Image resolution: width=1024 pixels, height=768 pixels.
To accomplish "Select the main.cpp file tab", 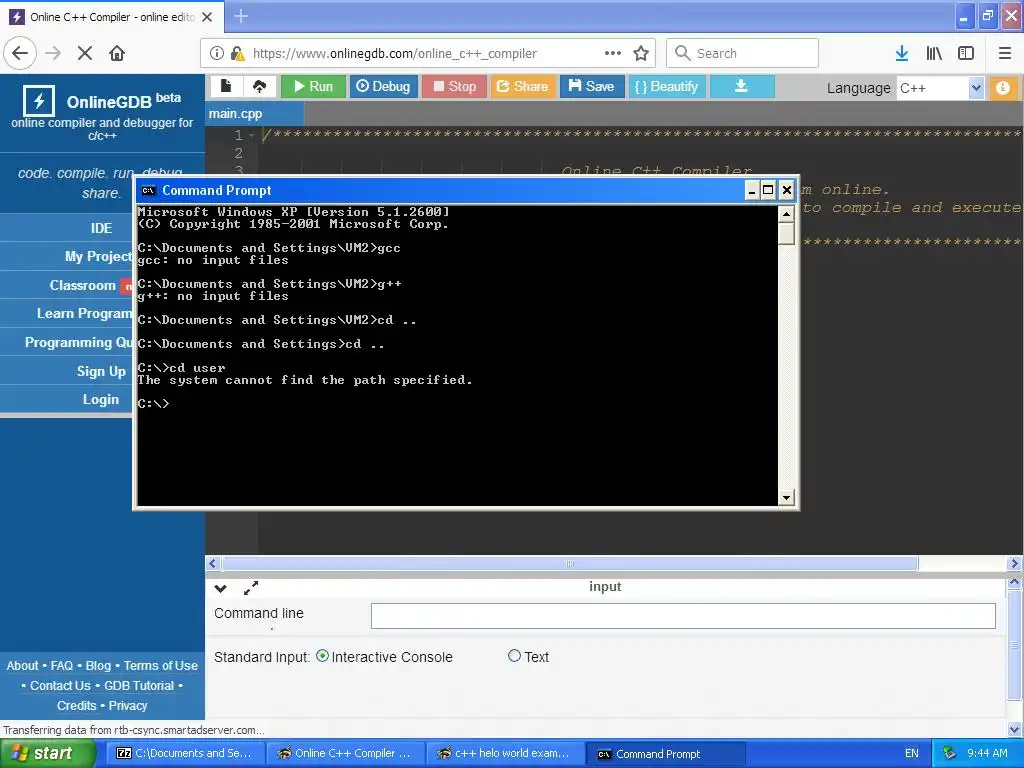I will [254, 114].
